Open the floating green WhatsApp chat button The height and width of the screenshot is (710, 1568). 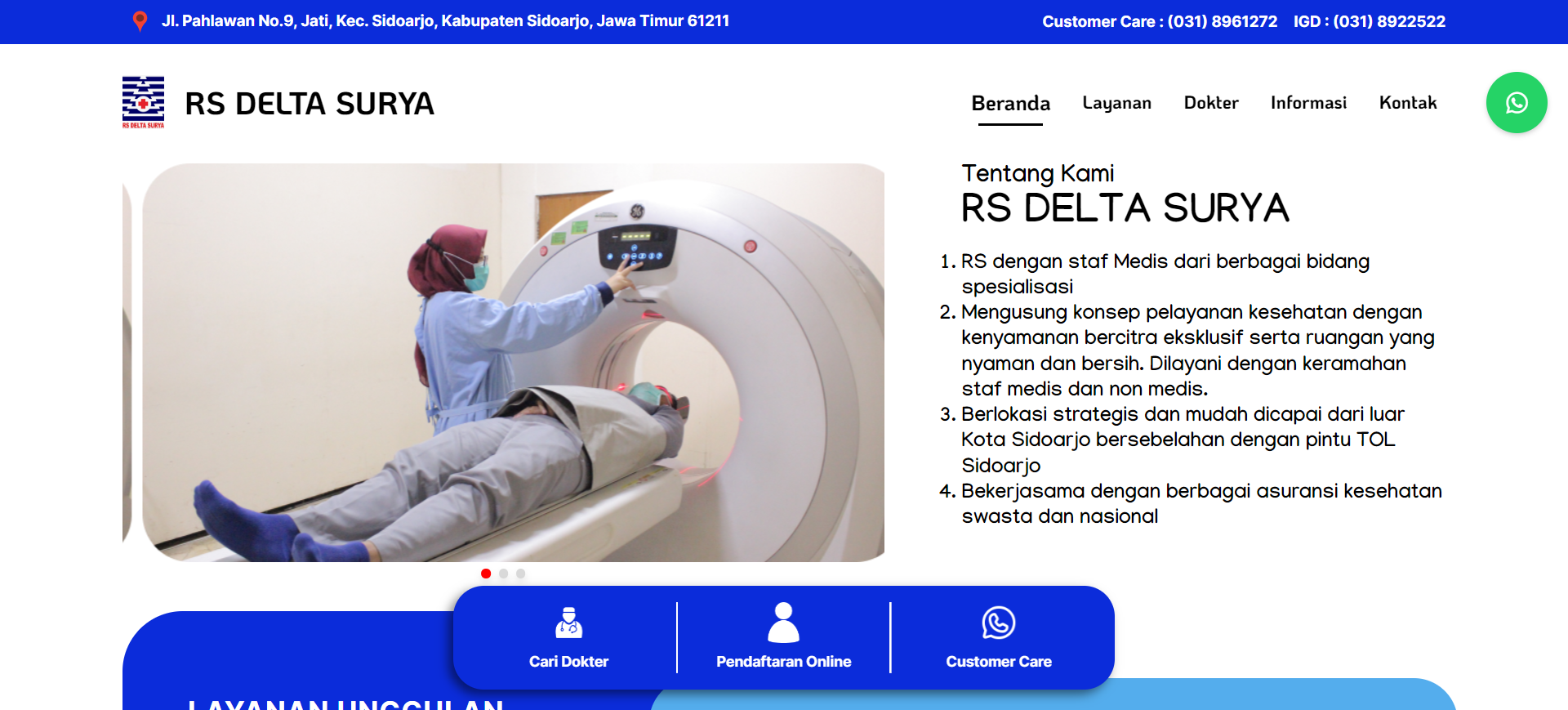tap(1517, 103)
